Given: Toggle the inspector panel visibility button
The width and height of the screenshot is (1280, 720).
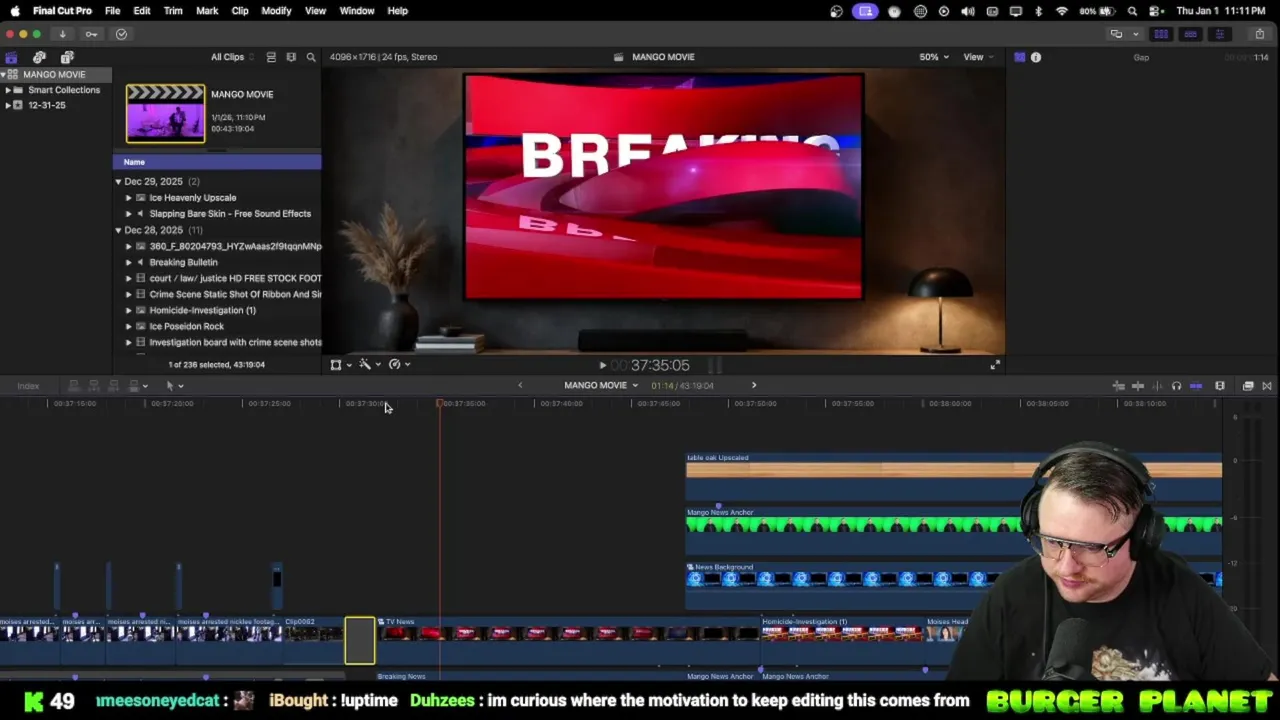Looking at the screenshot, I should point(1219,34).
